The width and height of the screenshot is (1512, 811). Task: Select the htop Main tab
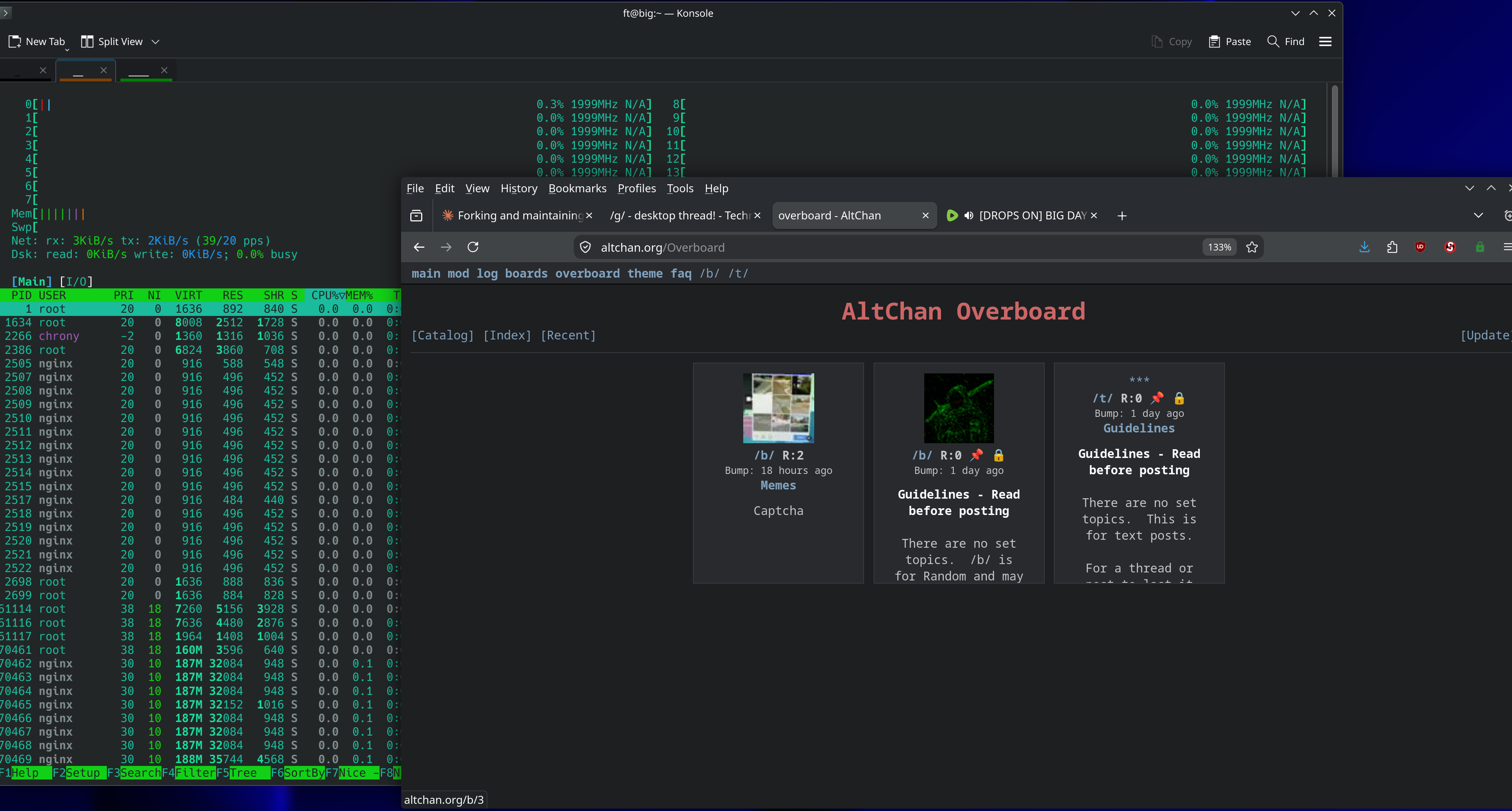click(x=31, y=282)
